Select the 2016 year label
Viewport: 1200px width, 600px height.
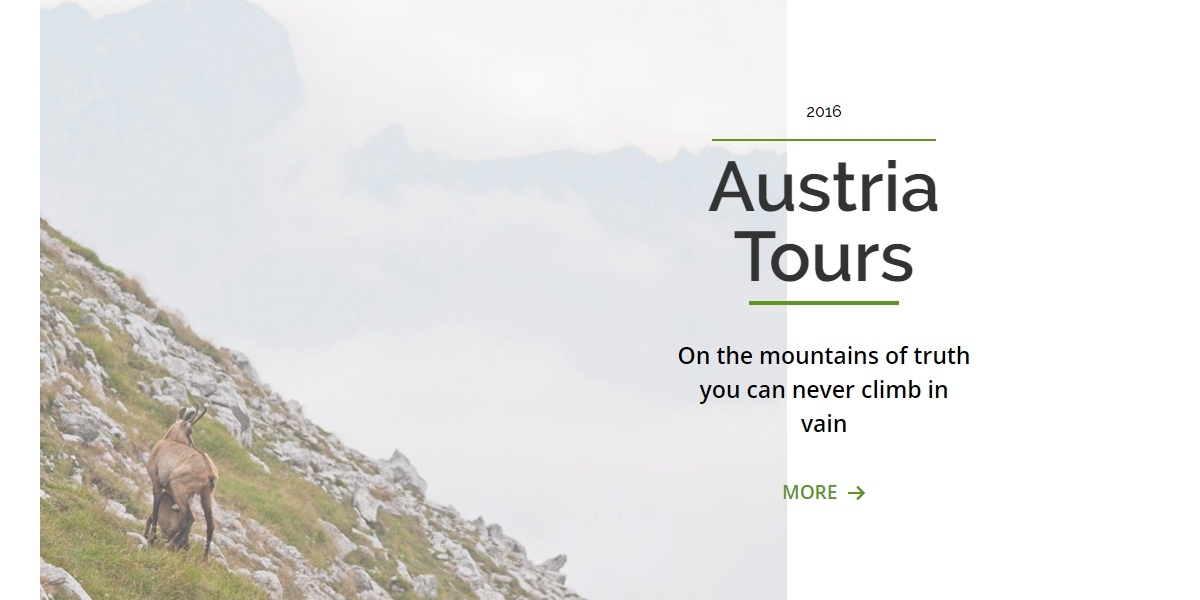[824, 111]
